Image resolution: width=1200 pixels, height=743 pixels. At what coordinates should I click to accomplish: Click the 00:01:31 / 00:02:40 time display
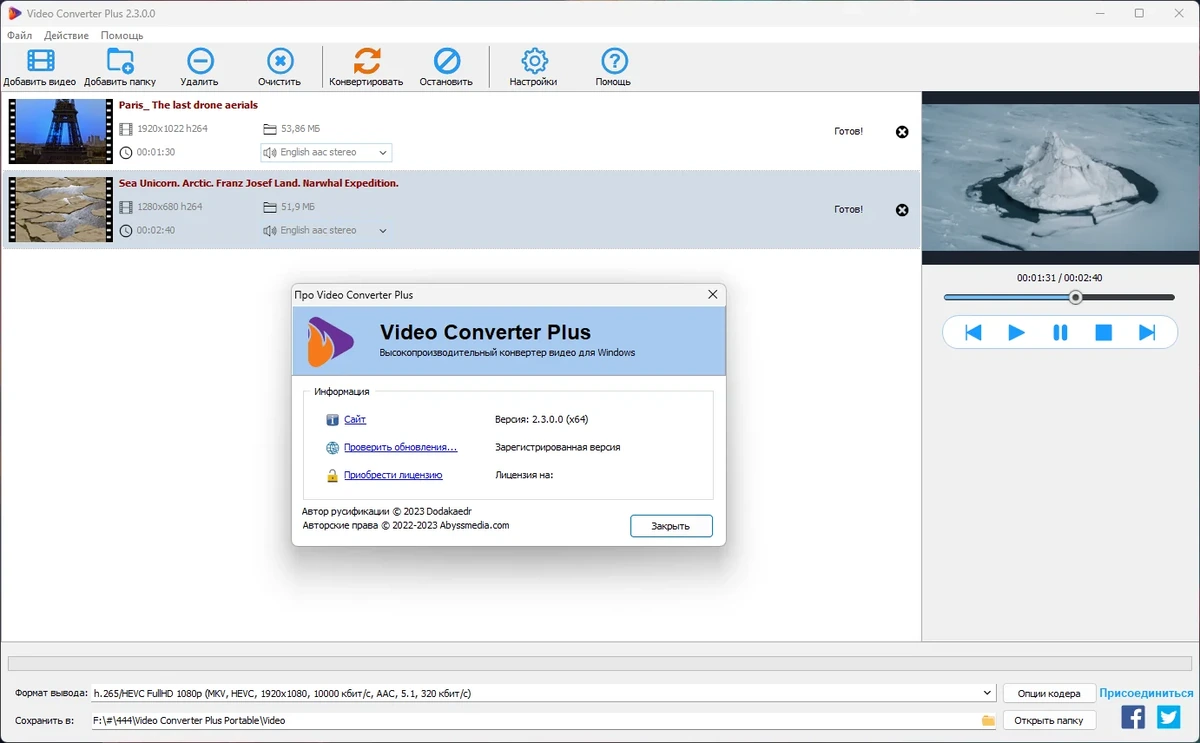pyautogui.click(x=1060, y=278)
